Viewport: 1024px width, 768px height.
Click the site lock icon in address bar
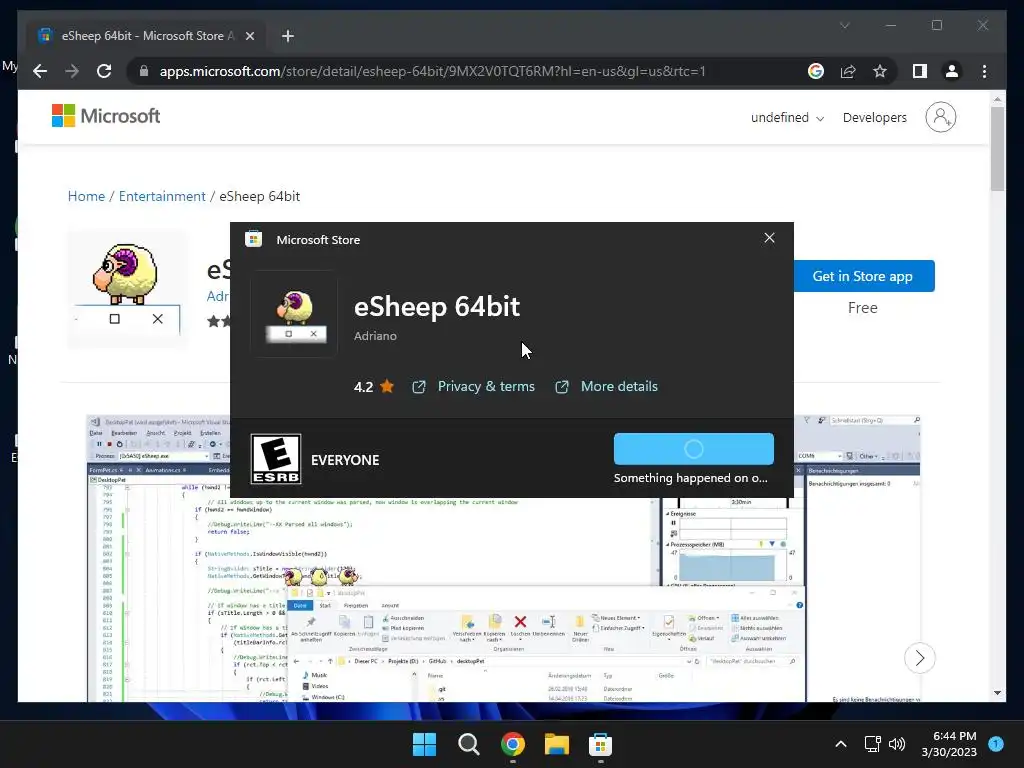coord(144,71)
